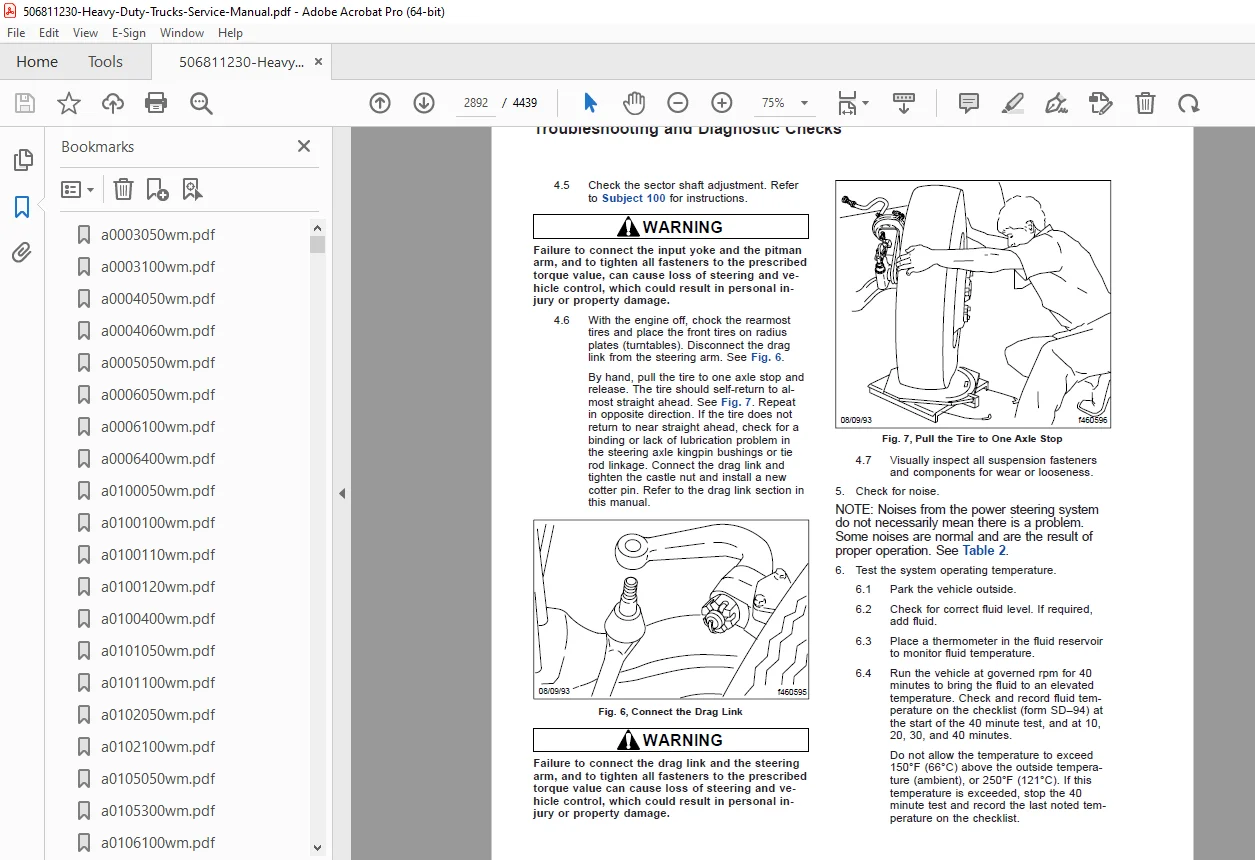Open the Window menu
This screenshot has height=860, width=1255.
pyautogui.click(x=182, y=33)
